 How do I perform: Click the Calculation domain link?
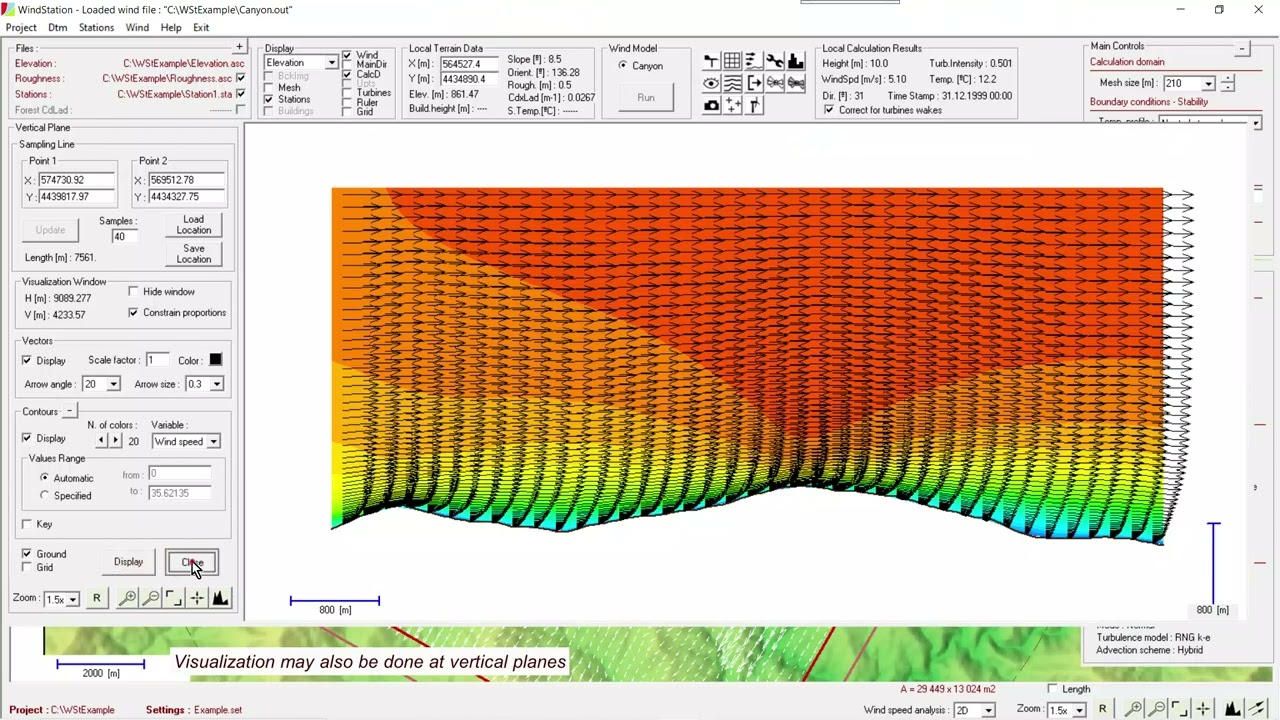click(1127, 62)
